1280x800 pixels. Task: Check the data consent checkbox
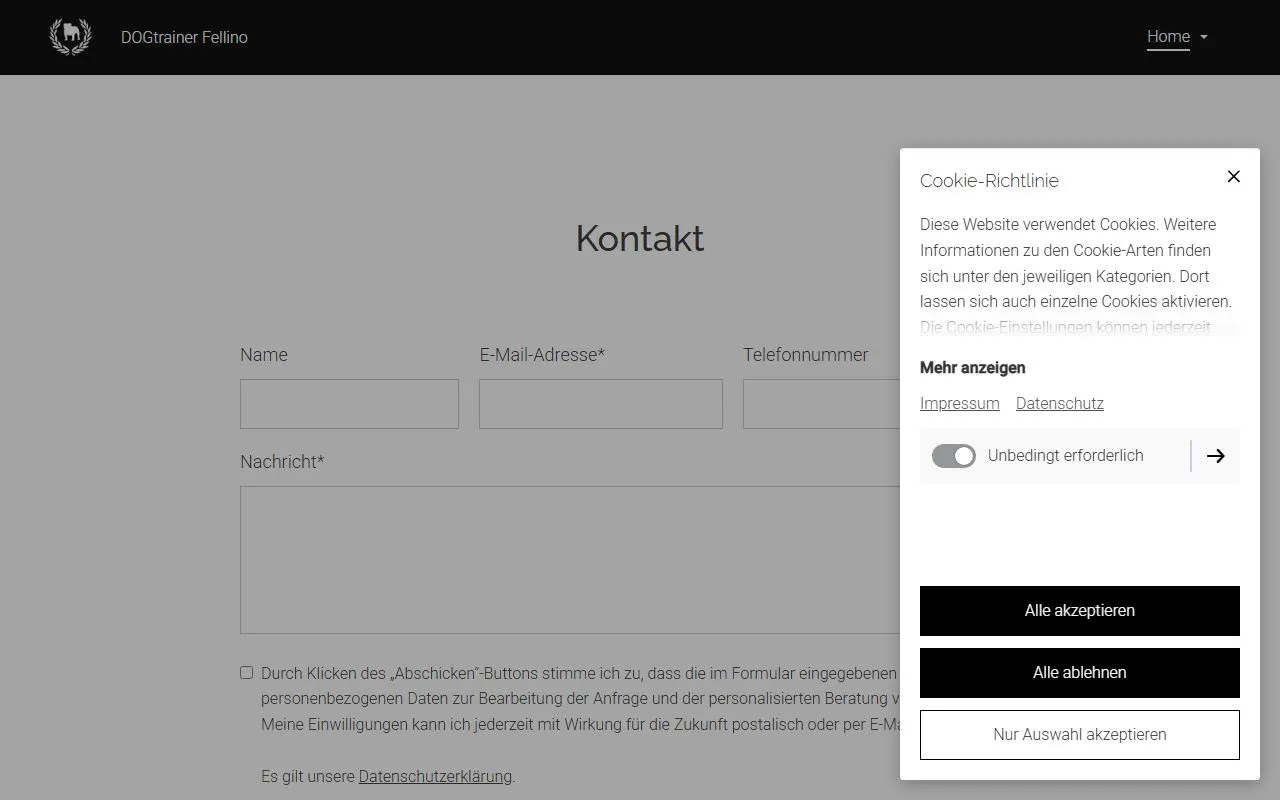(x=247, y=673)
